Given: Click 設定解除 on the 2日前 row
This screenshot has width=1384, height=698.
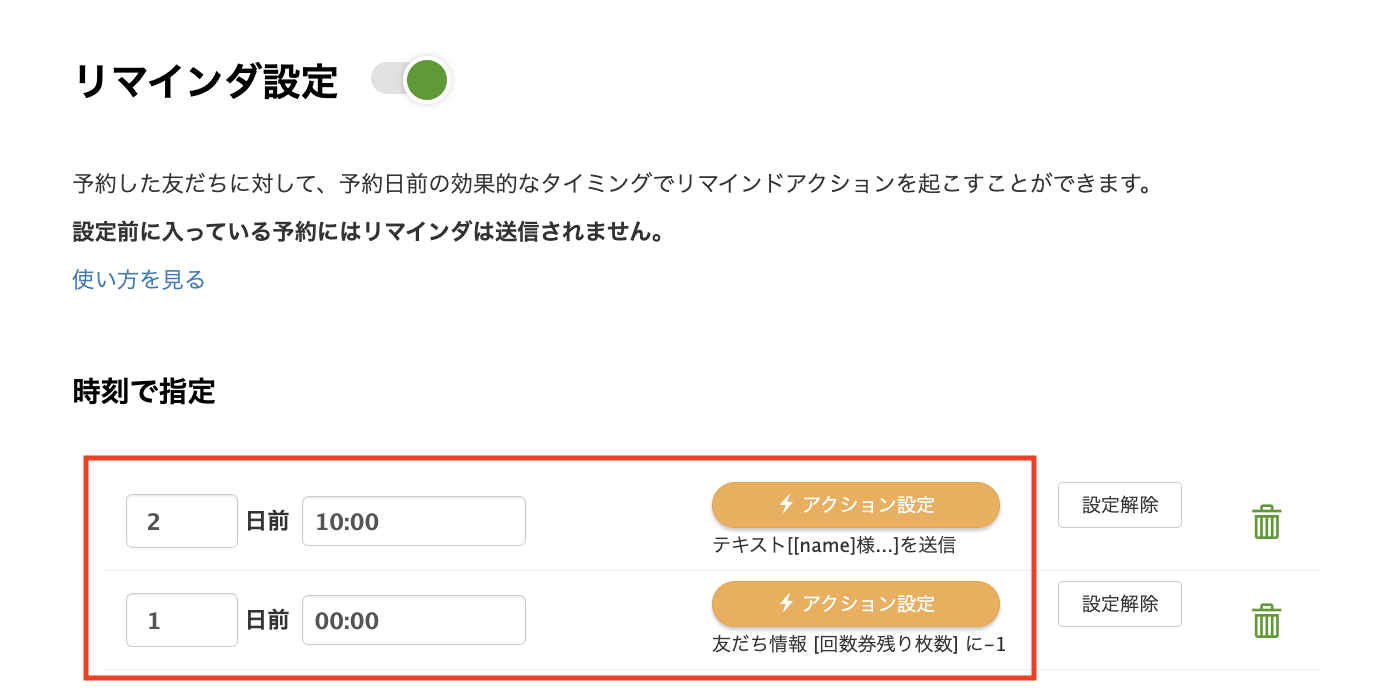Looking at the screenshot, I should point(1119,505).
